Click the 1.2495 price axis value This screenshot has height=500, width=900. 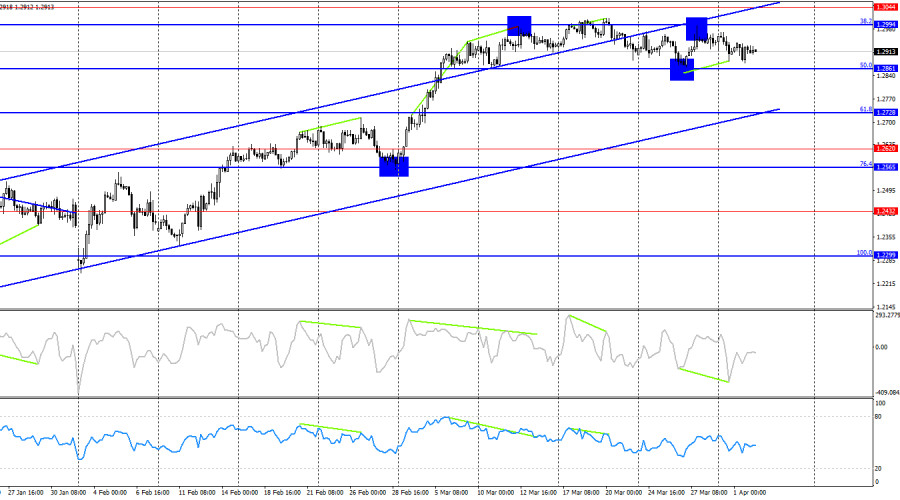coord(886,191)
